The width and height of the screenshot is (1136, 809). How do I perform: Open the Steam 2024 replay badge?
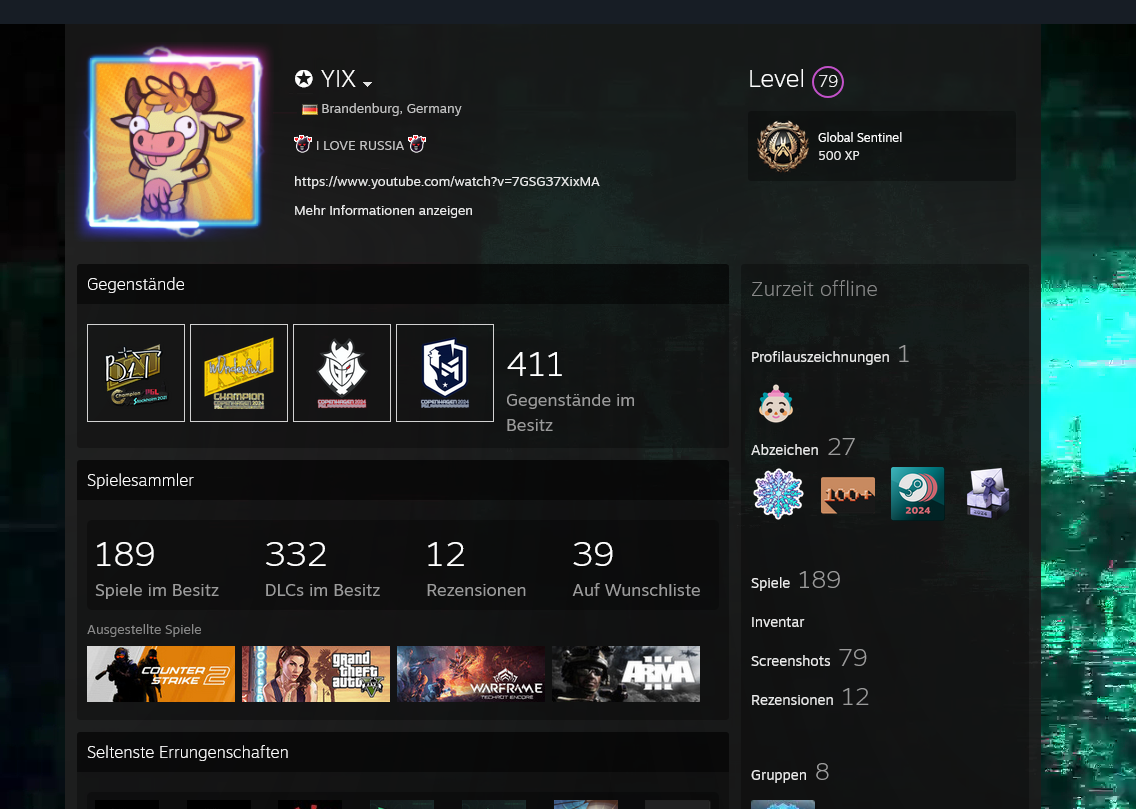point(917,494)
